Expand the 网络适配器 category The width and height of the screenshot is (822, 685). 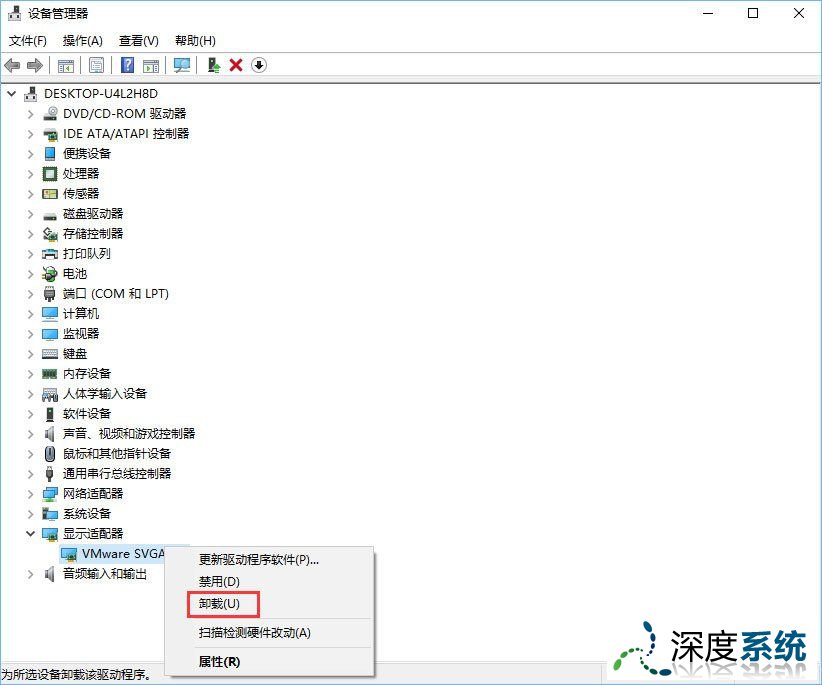click(x=30, y=494)
